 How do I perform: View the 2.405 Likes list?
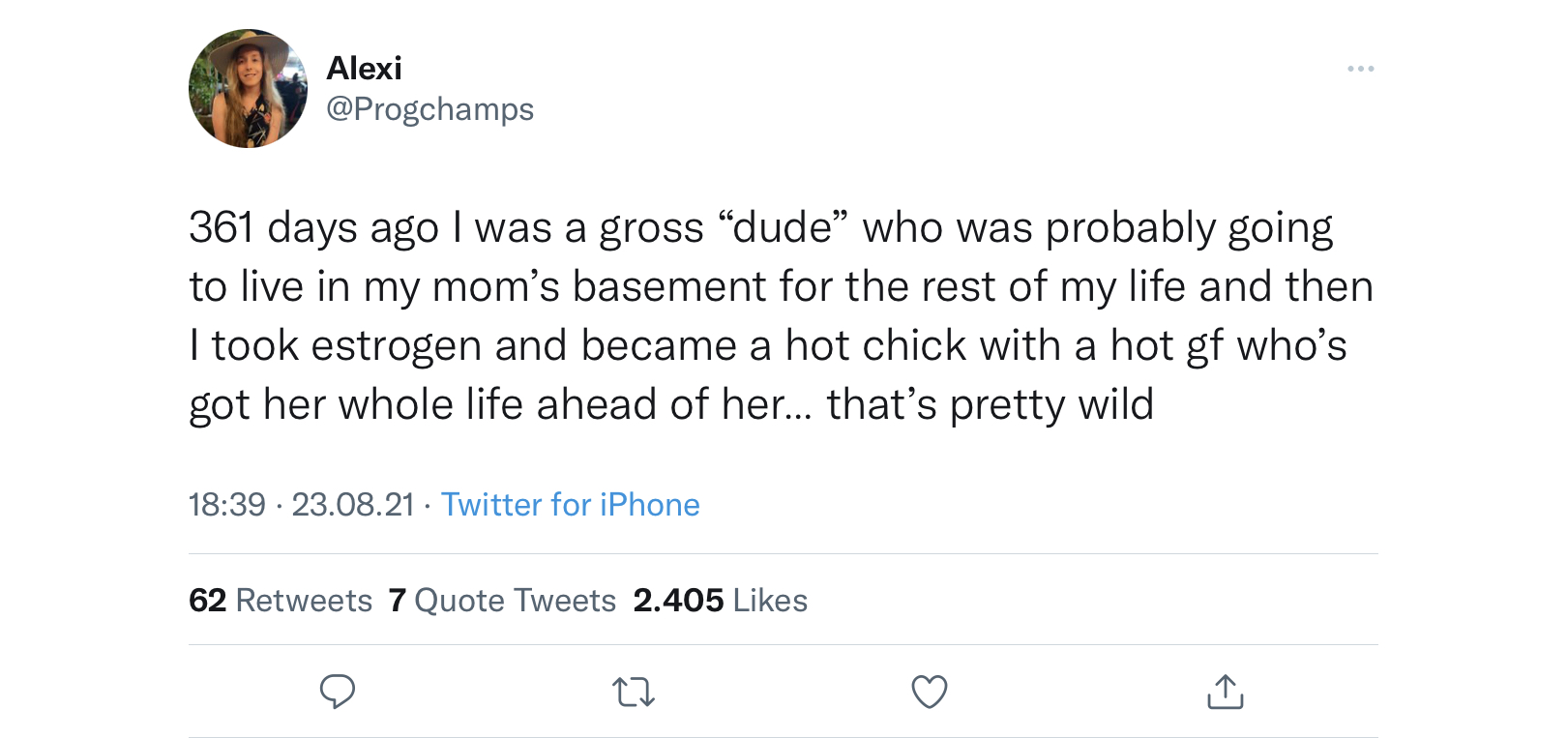tap(720, 601)
